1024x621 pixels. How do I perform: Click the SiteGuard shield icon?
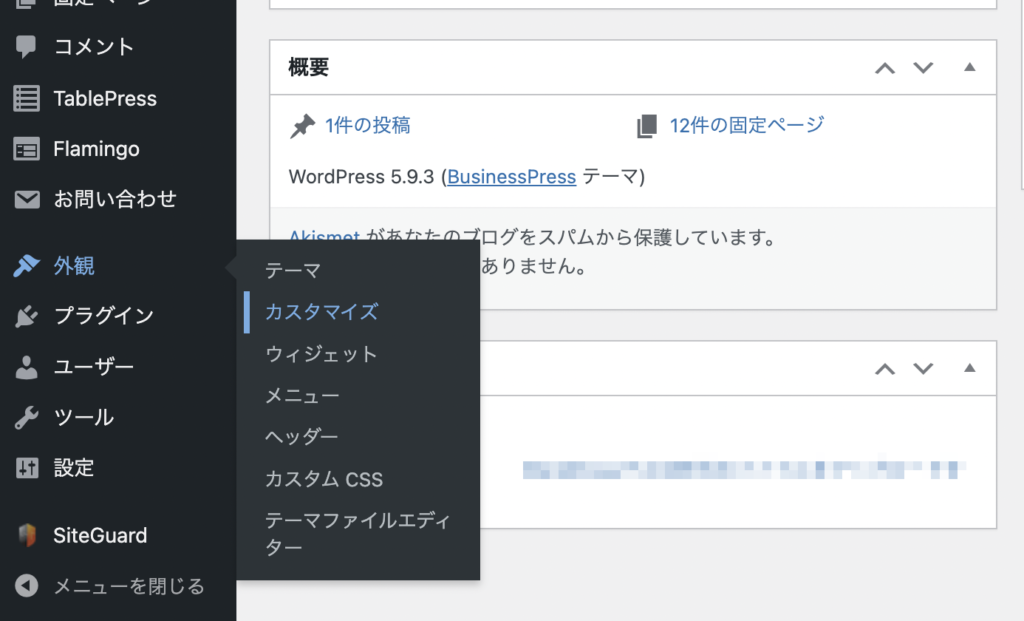pos(27,535)
